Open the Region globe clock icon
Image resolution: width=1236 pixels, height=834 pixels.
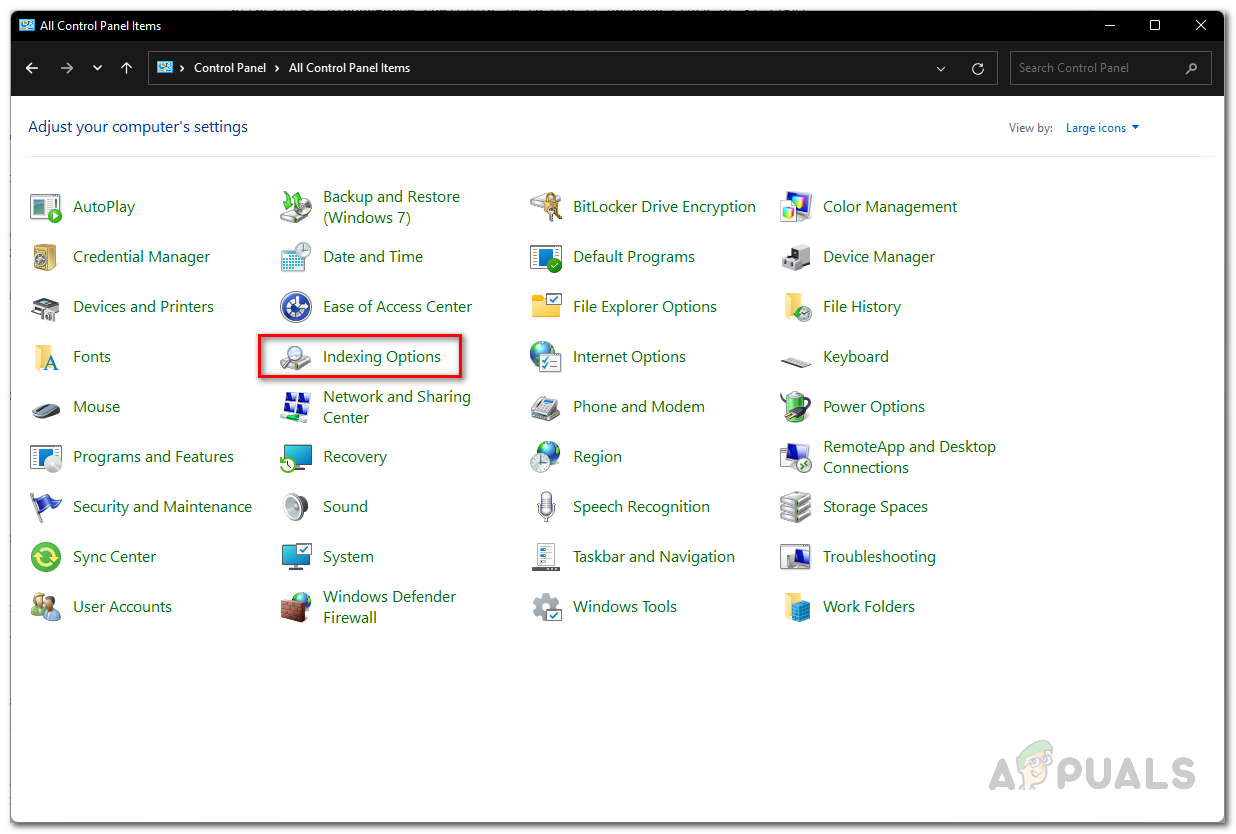[x=546, y=457]
